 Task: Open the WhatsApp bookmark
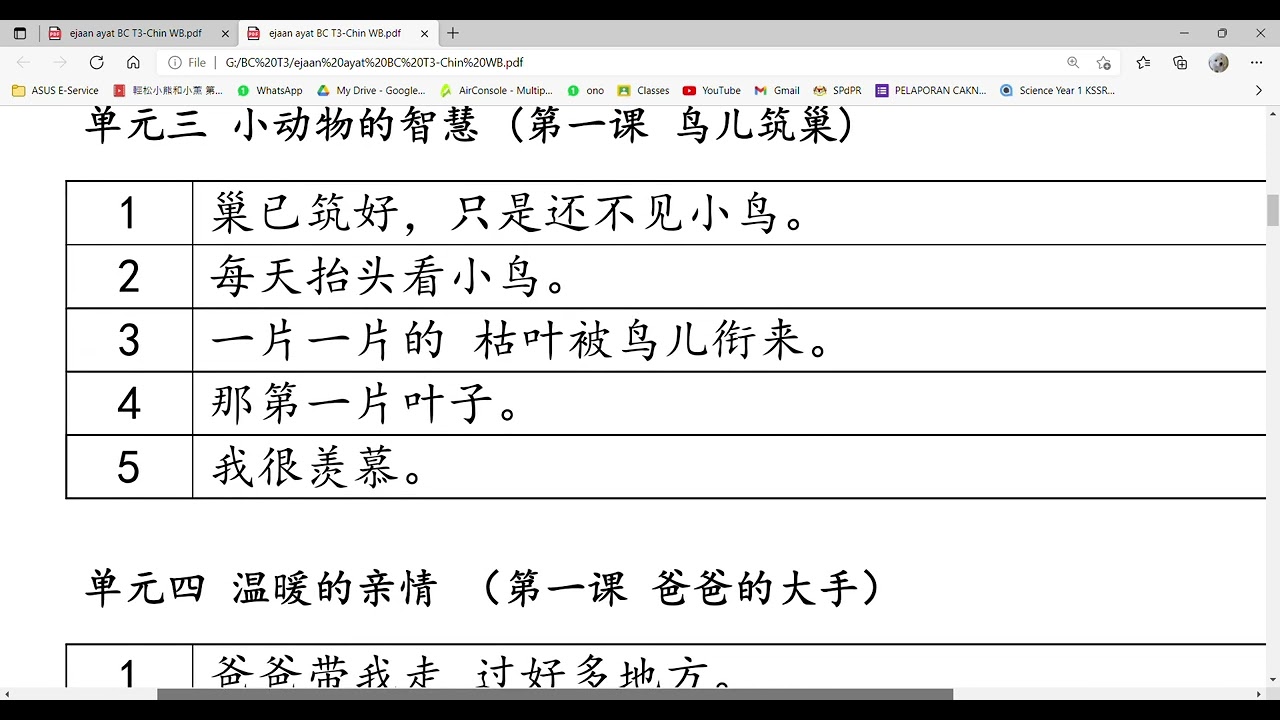point(270,90)
